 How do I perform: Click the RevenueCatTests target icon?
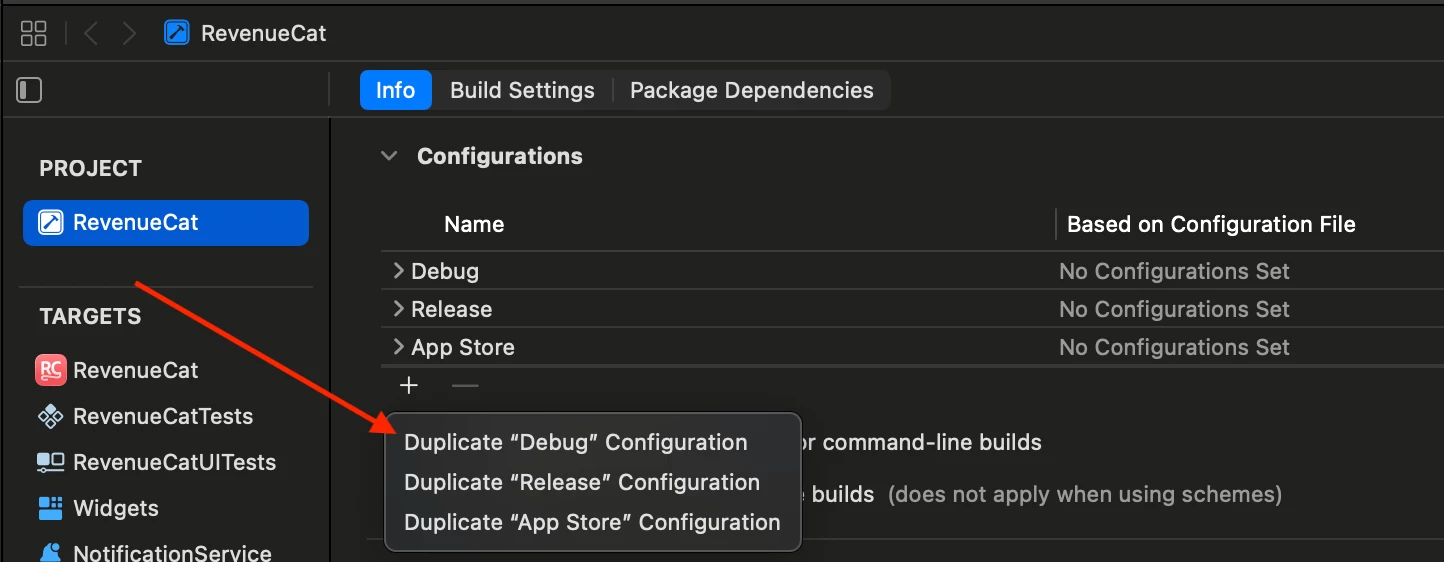coord(50,416)
